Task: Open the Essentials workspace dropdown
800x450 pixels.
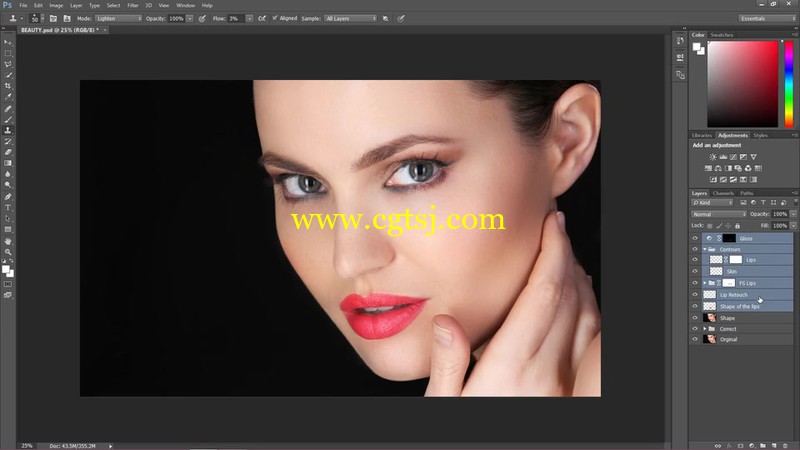Action: point(767,18)
